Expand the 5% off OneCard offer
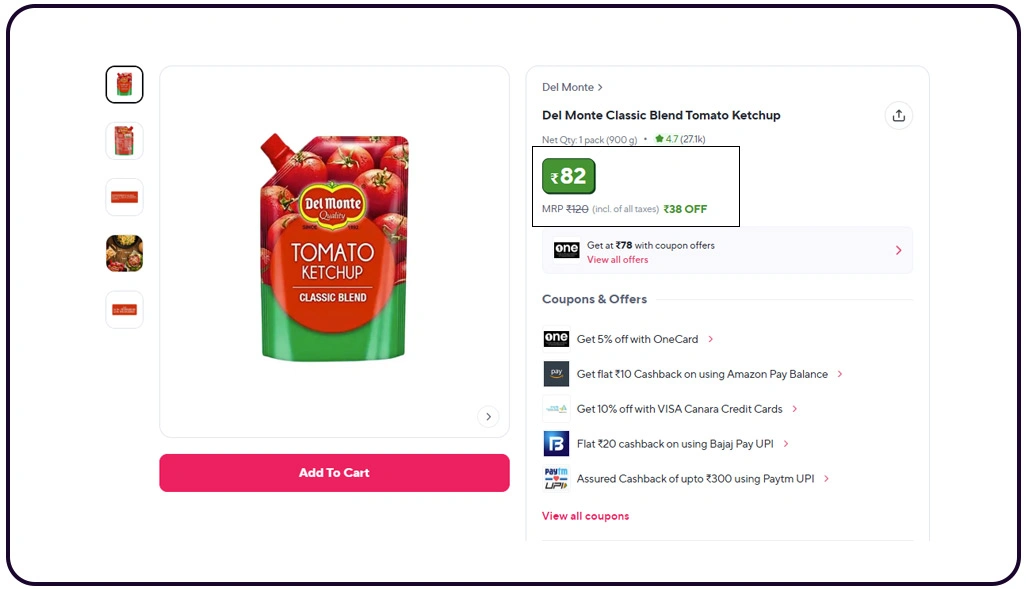 (x=711, y=339)
